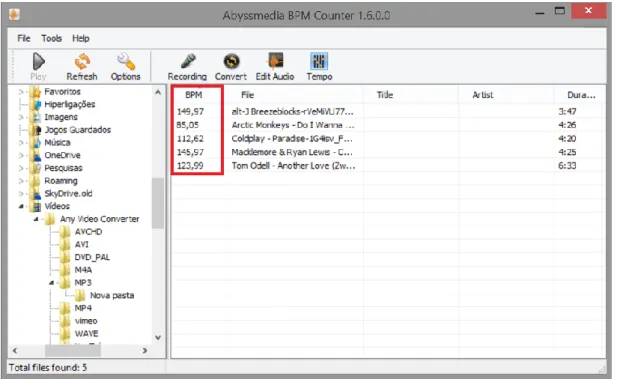The image size is (617, 379).
Task: Select the WAVE folder
Action: 86,334
